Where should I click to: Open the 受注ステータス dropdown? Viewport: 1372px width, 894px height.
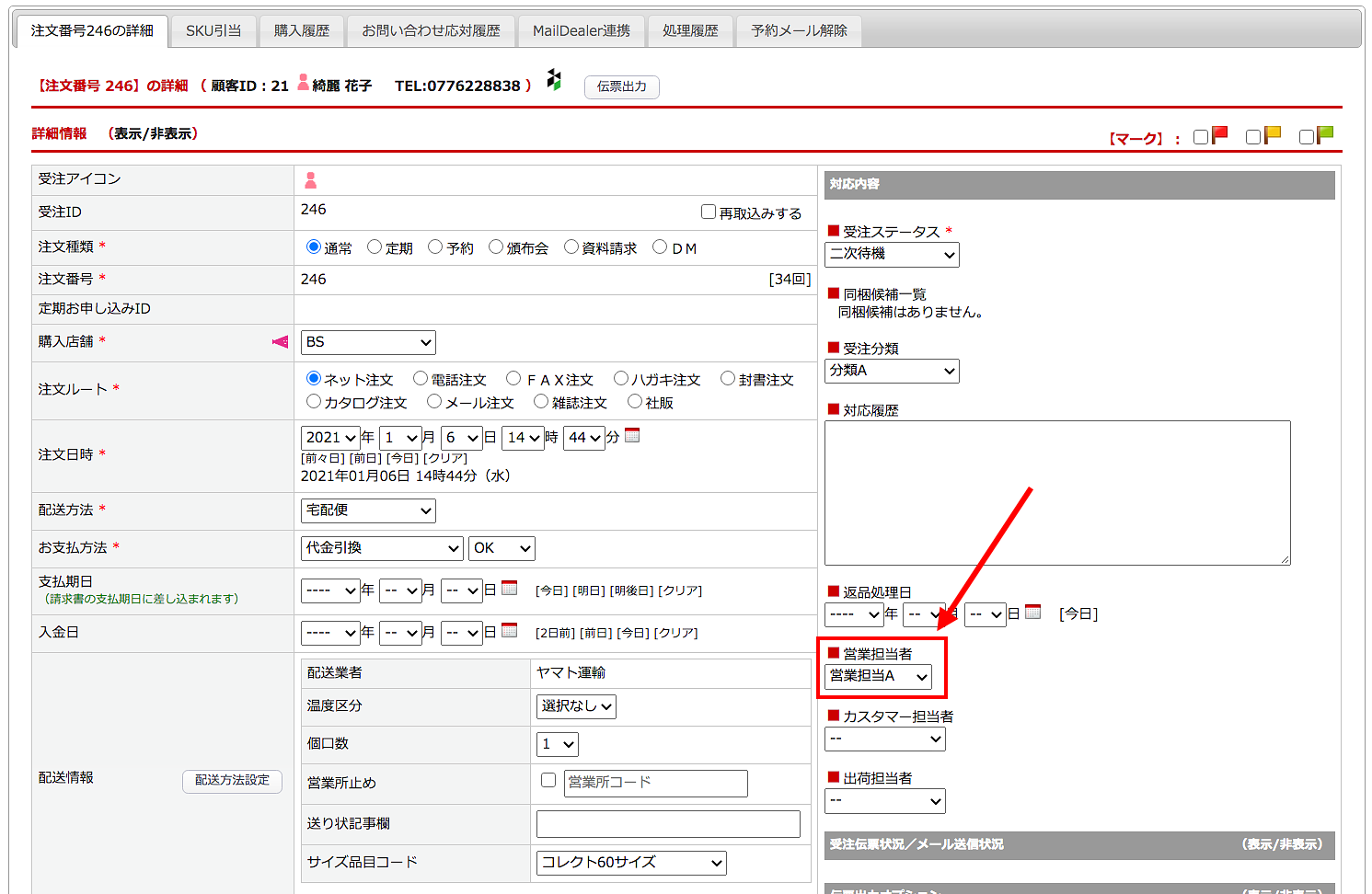click(x=892, y=255)
